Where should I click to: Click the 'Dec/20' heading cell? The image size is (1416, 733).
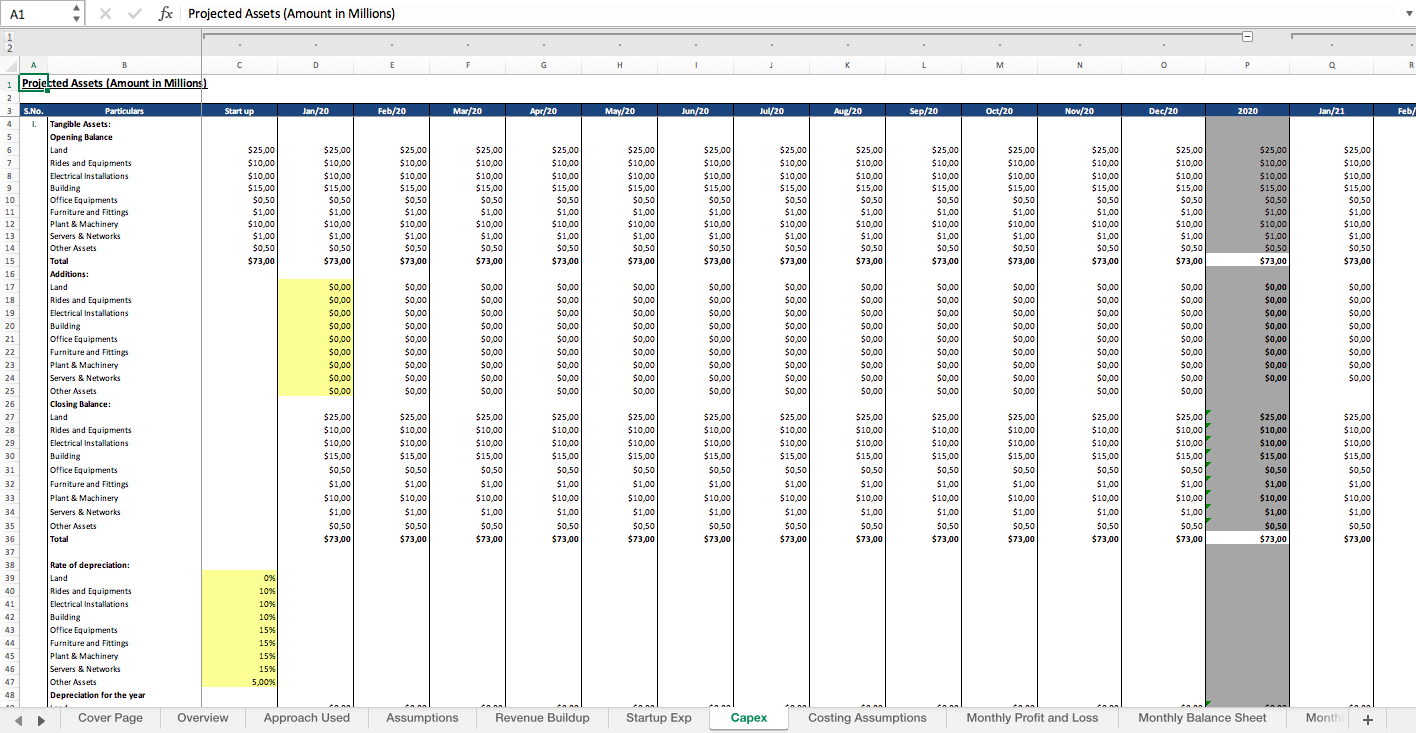pyautogui.click(x=1163, y=111)
